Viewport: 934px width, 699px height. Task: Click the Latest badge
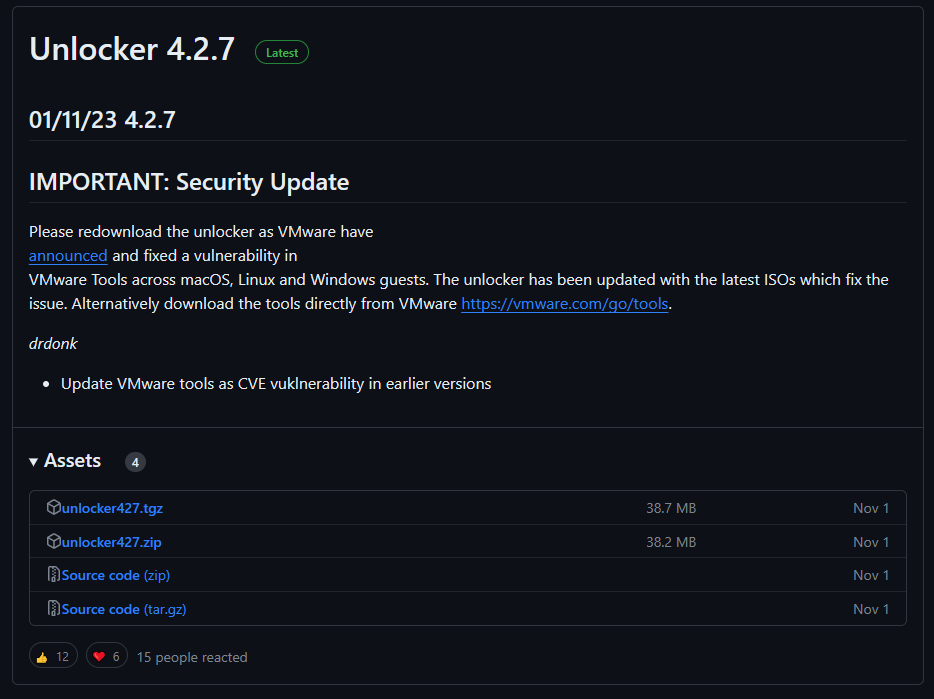coord(282,52)
